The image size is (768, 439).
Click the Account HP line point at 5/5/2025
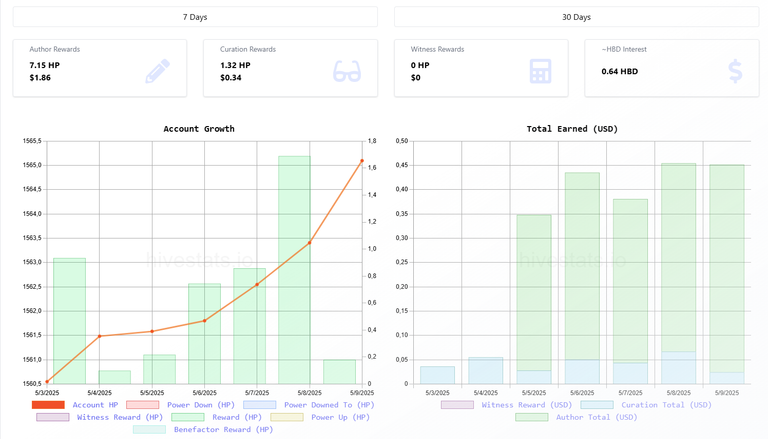coord(152,331)
